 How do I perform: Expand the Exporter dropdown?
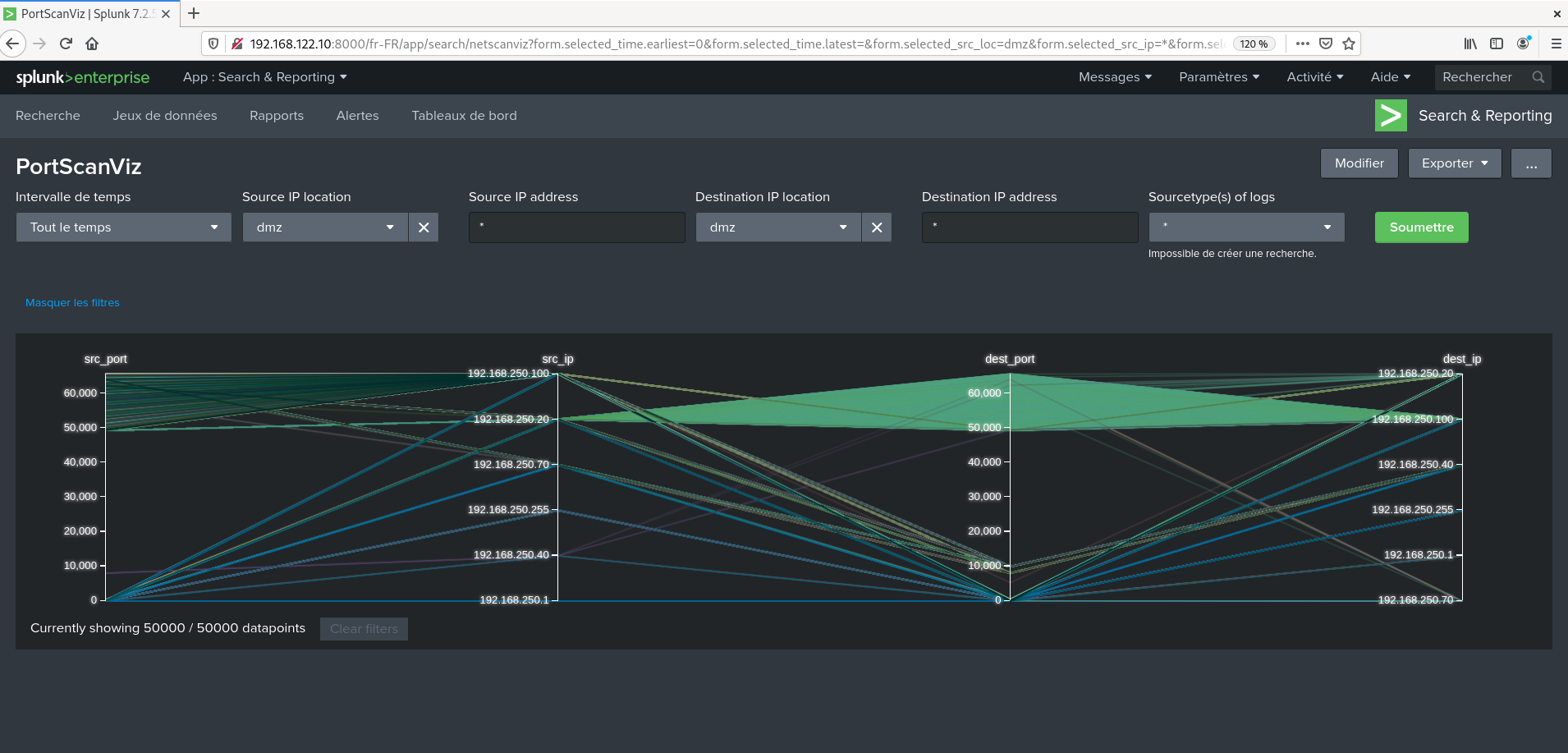click(1454, 163)
